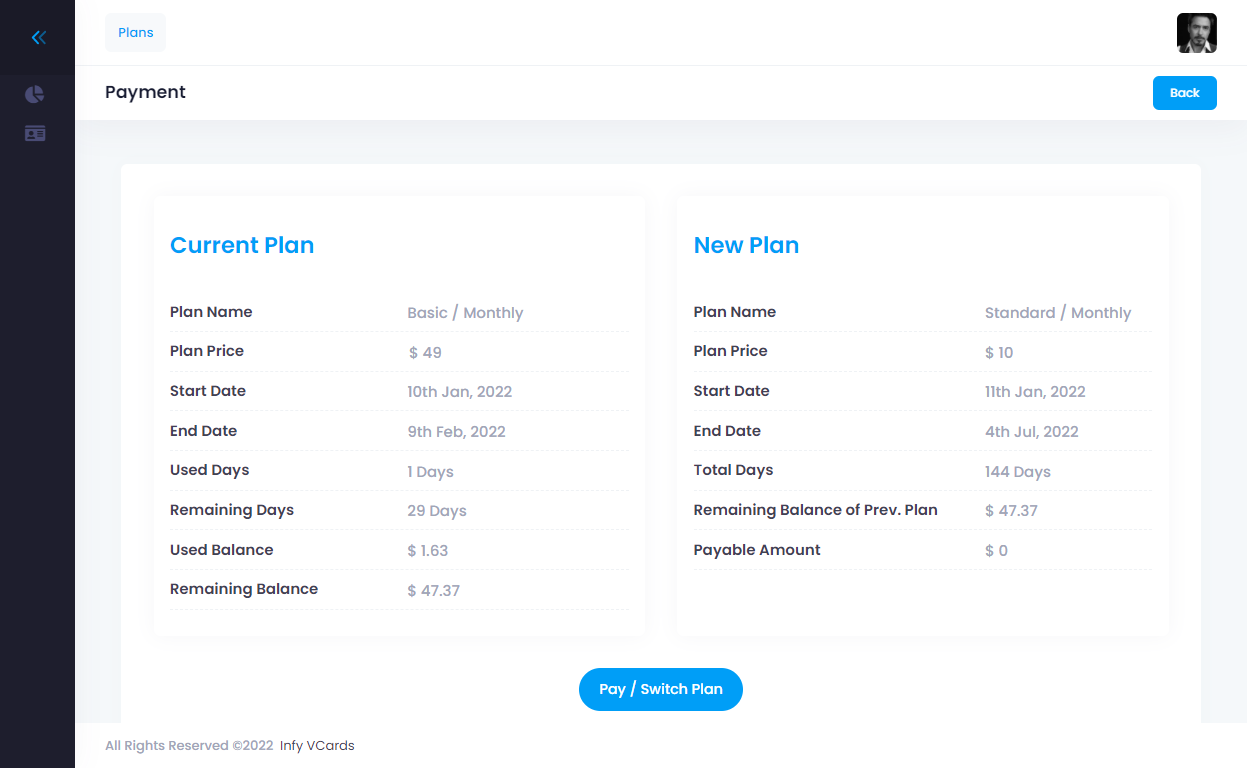Viewport: 1247px width, 768px height.
Task: Click the user profile avatar
Action: 1196,33
